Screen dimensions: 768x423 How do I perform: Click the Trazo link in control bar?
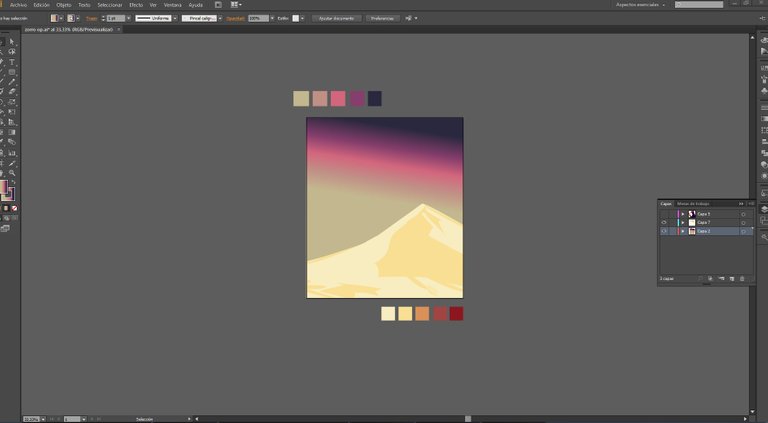[92, 18]
